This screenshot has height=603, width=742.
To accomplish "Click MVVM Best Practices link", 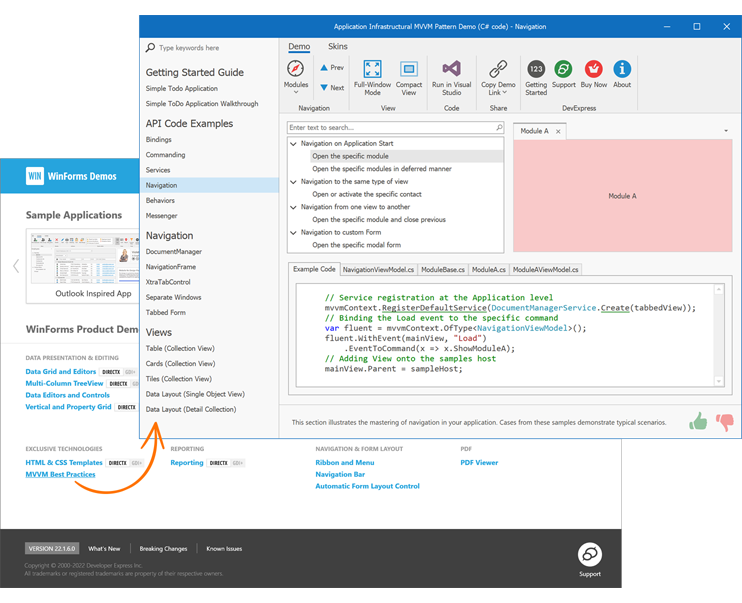I will point(60,475).
